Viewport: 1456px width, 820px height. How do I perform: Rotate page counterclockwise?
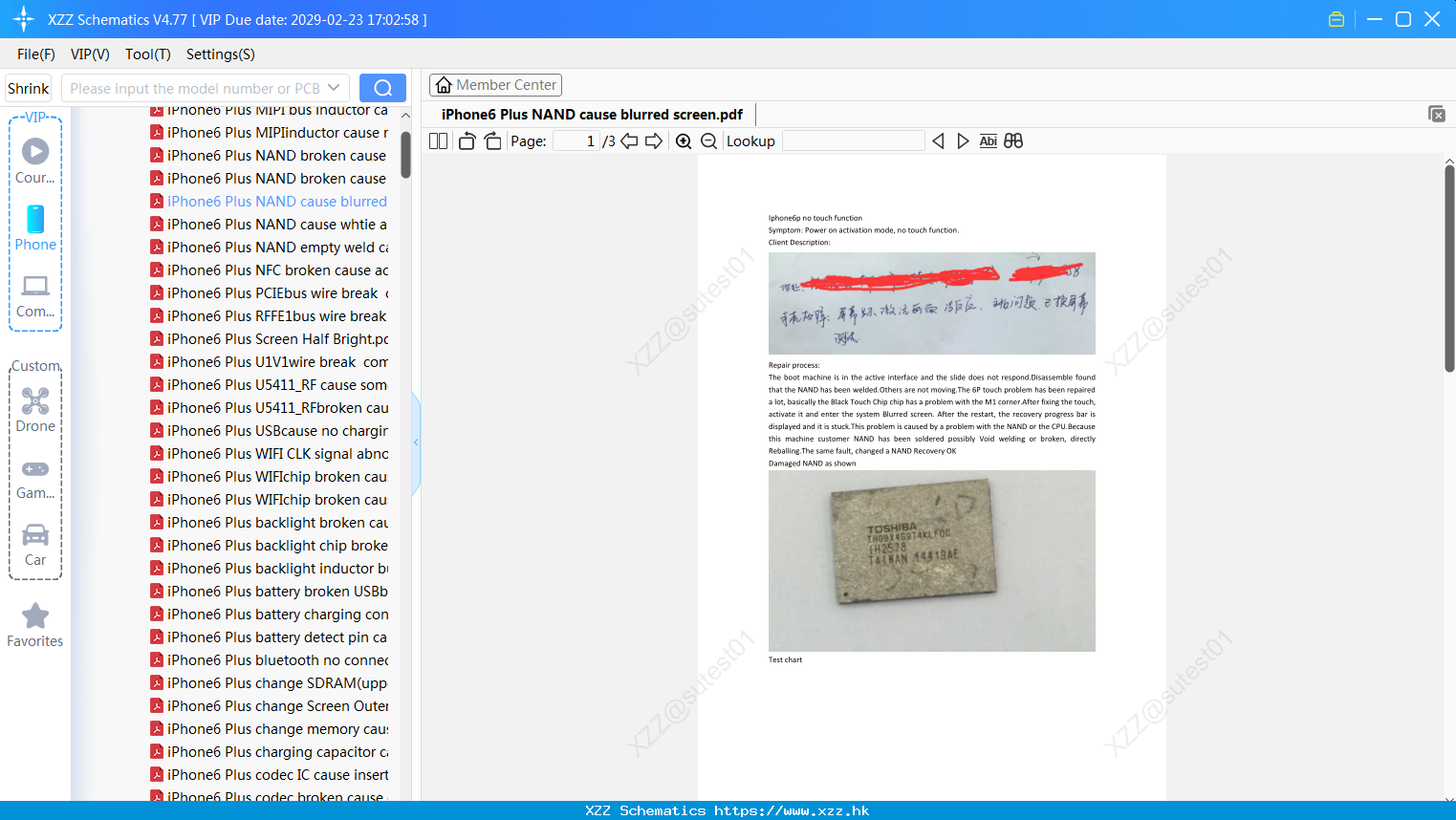click(x=467, y=141)
